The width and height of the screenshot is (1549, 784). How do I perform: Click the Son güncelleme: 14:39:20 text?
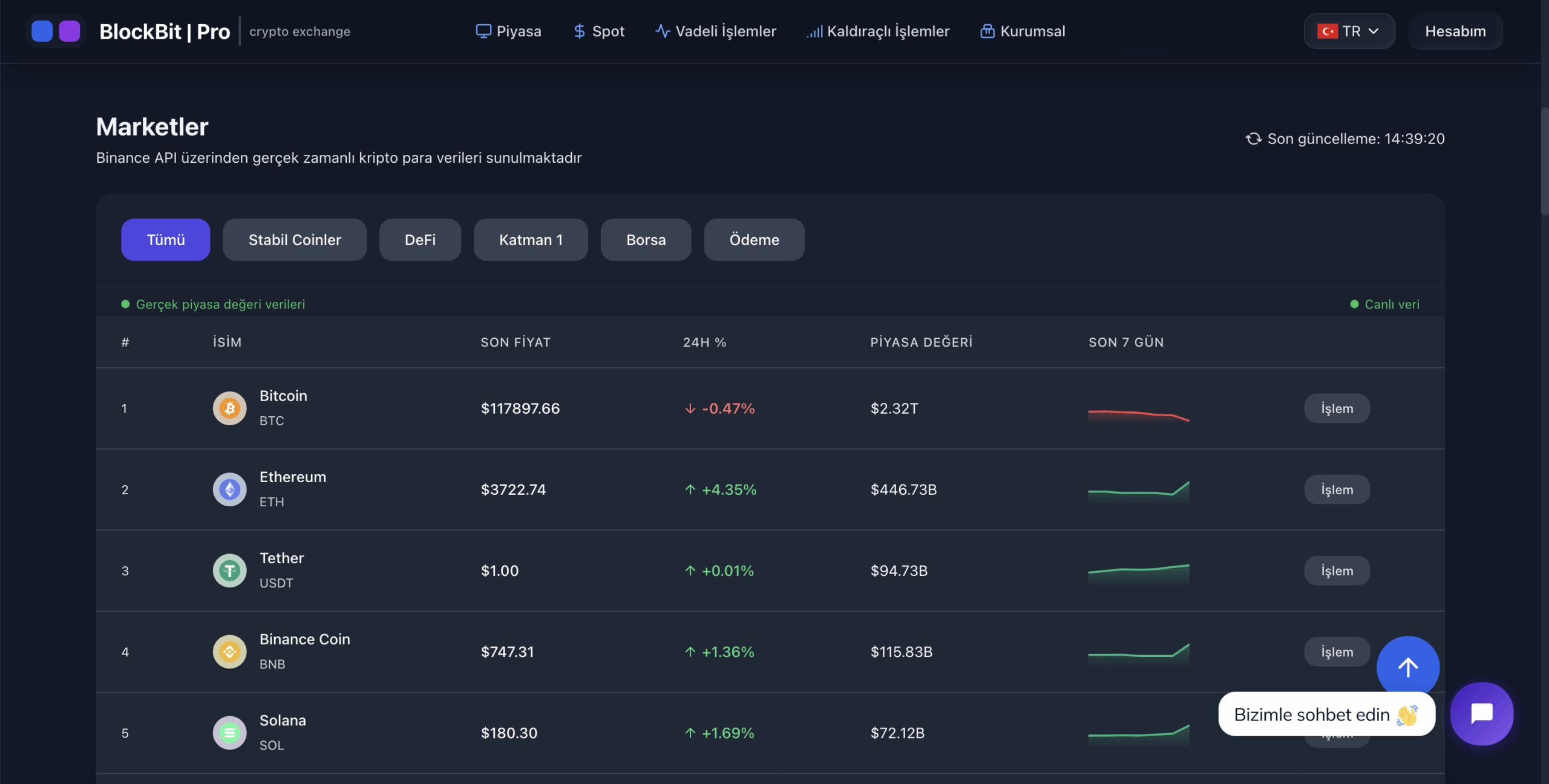coord(1356,139)
